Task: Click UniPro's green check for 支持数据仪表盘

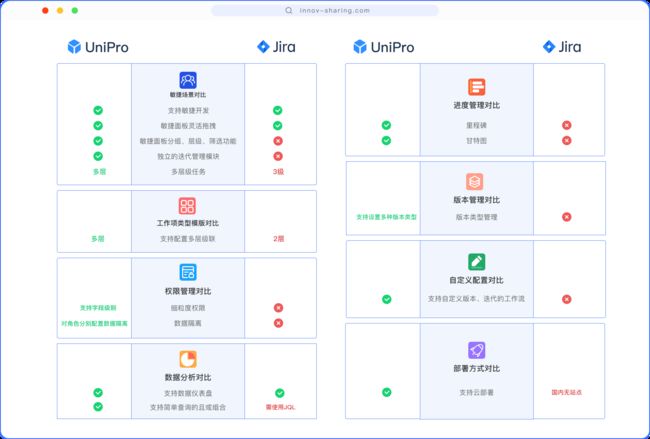Action: click(98, 393)
